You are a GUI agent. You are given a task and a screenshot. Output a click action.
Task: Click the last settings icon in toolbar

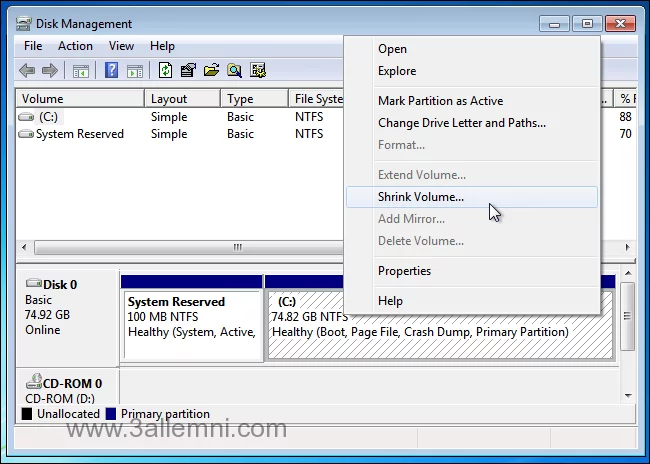click(x=258, y=70)
